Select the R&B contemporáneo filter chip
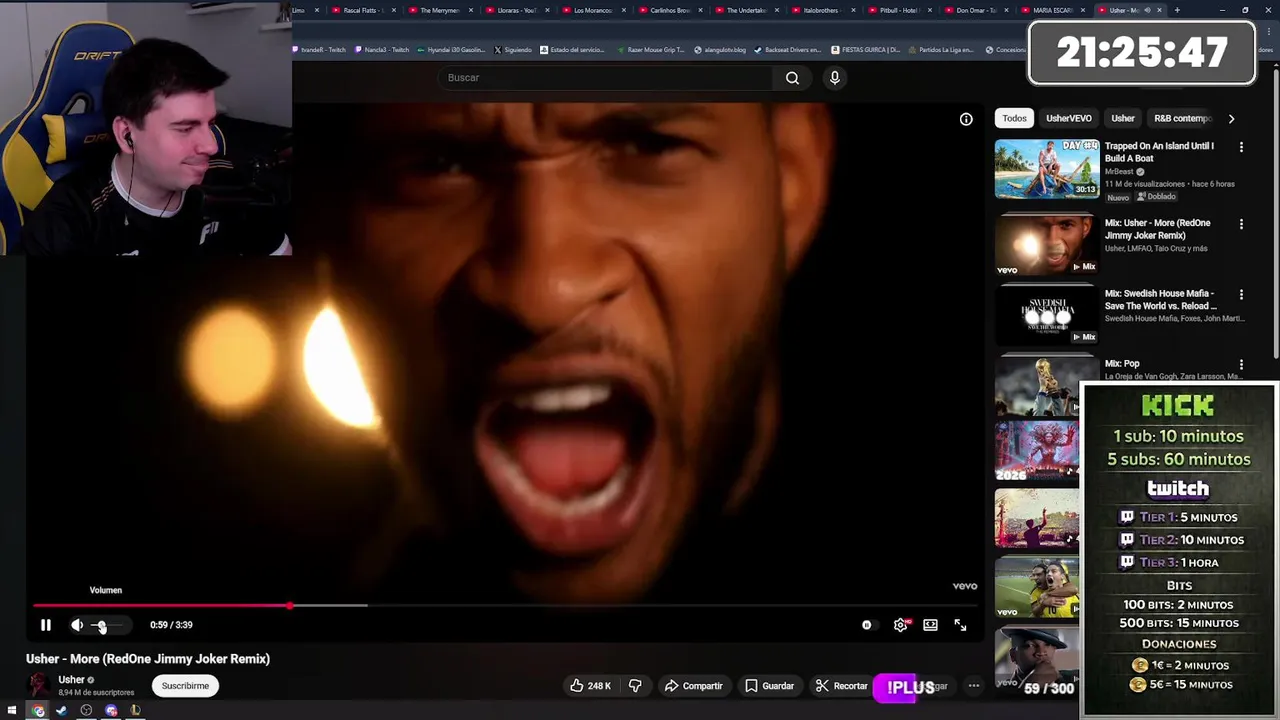 click(x=1182, y=118)
